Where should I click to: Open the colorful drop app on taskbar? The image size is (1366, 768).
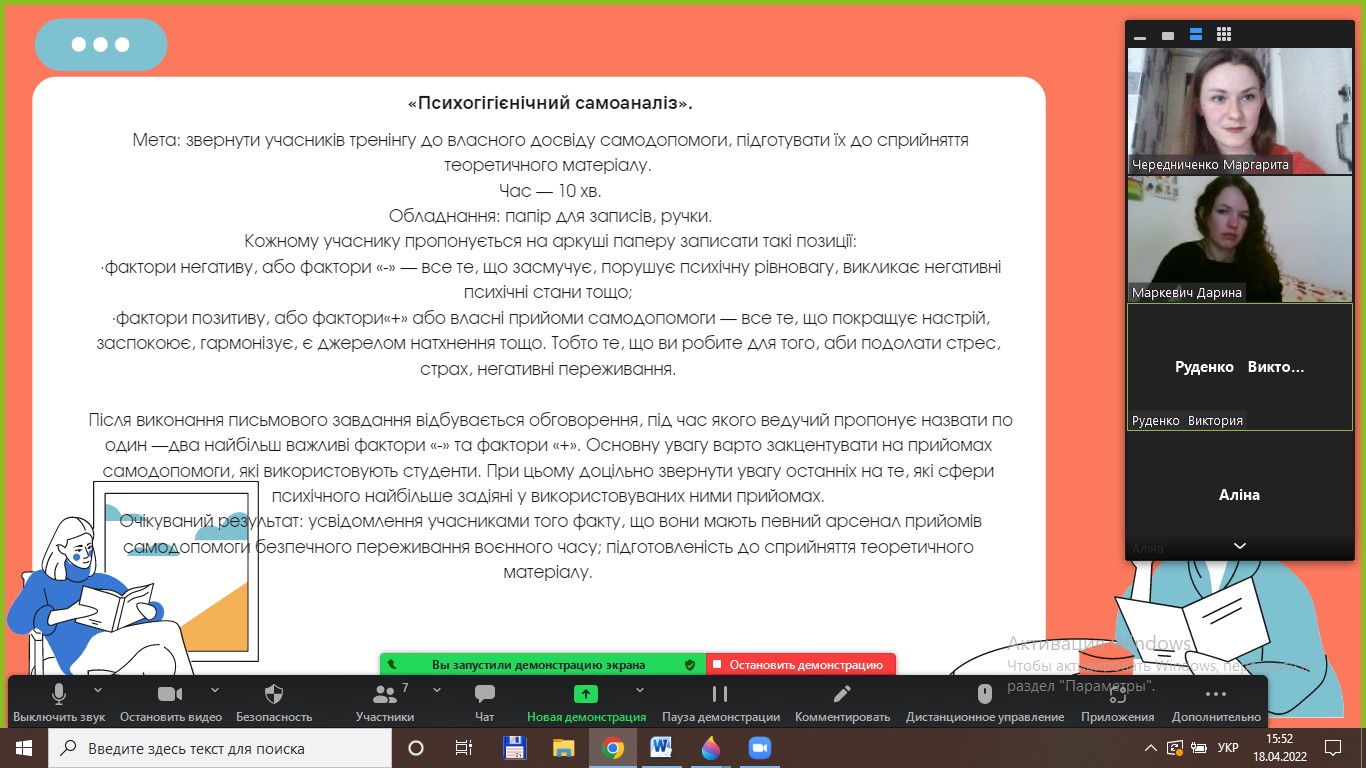711,748
